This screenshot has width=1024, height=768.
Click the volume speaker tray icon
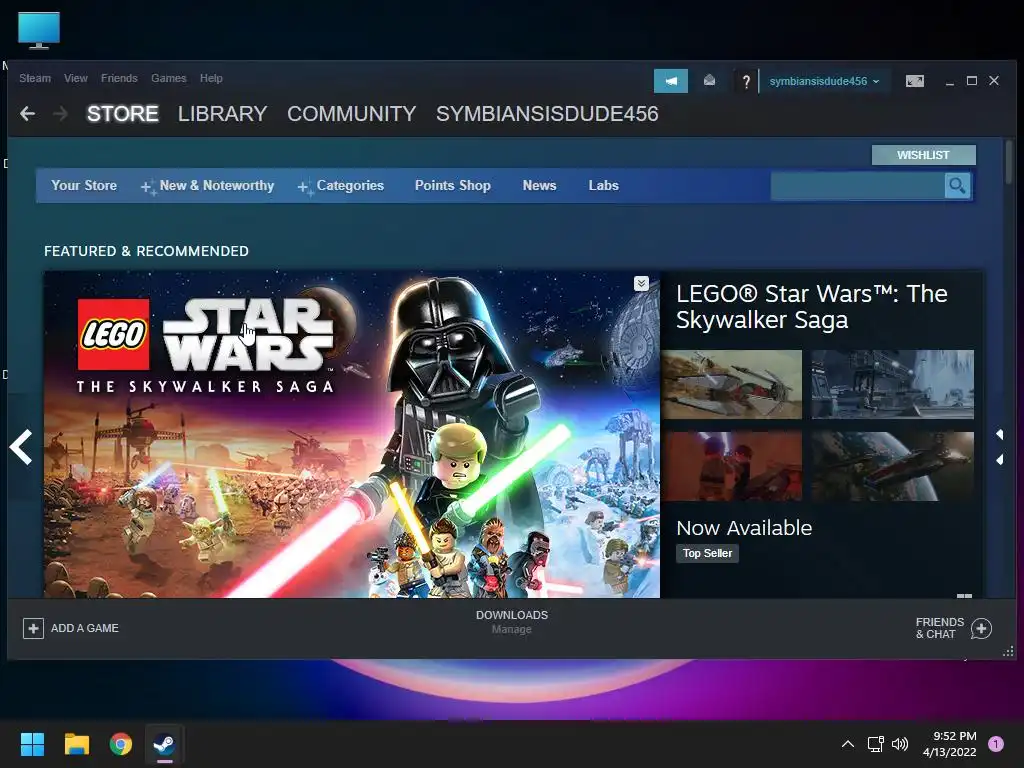click(x=900, y=744)
